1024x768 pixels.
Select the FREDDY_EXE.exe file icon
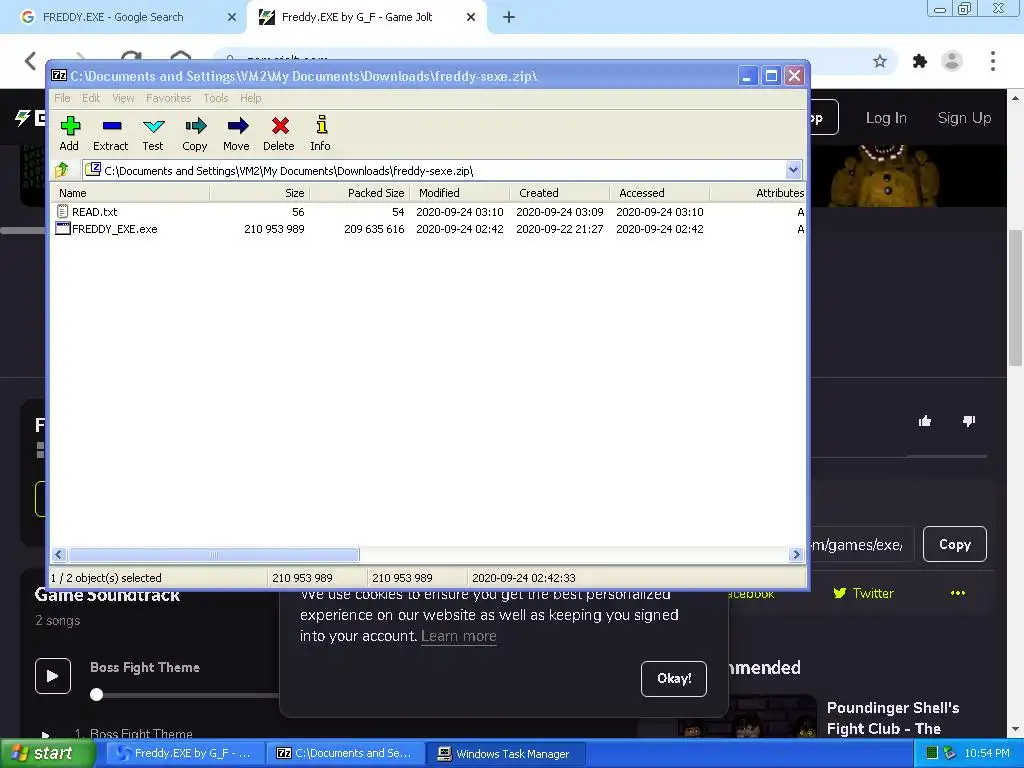63,229
